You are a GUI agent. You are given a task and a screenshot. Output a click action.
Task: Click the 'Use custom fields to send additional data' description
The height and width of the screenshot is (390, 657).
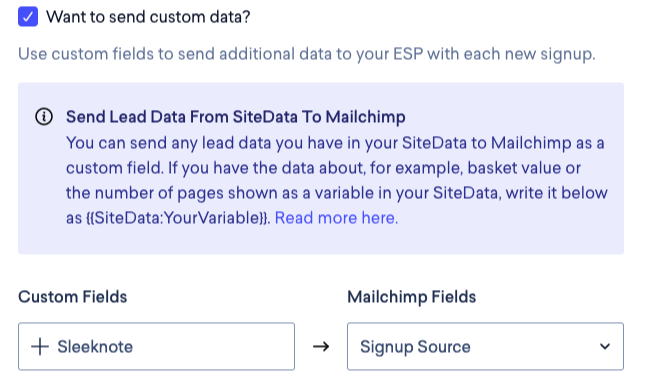pos(307,54)
